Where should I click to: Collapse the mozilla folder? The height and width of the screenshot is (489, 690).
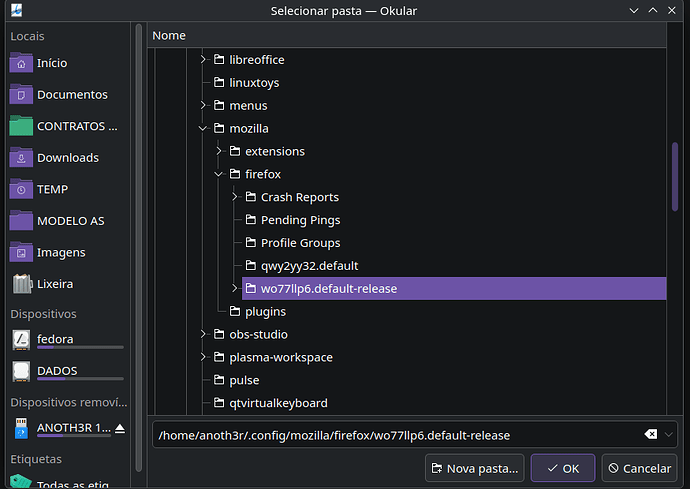(x=202, y=128)
